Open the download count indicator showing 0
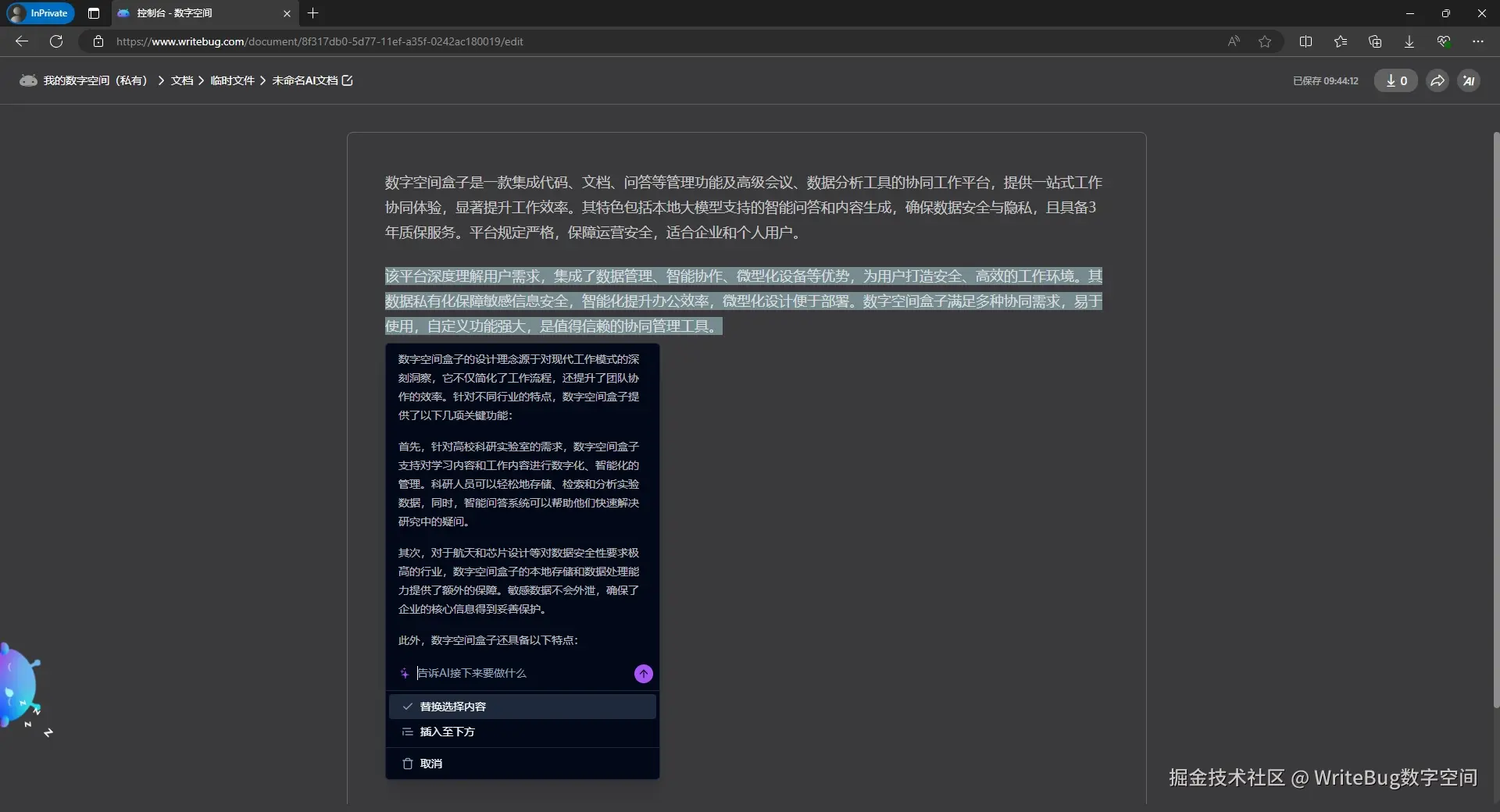This screenshot has height=812, width=1500. (x=1396, y=80)
